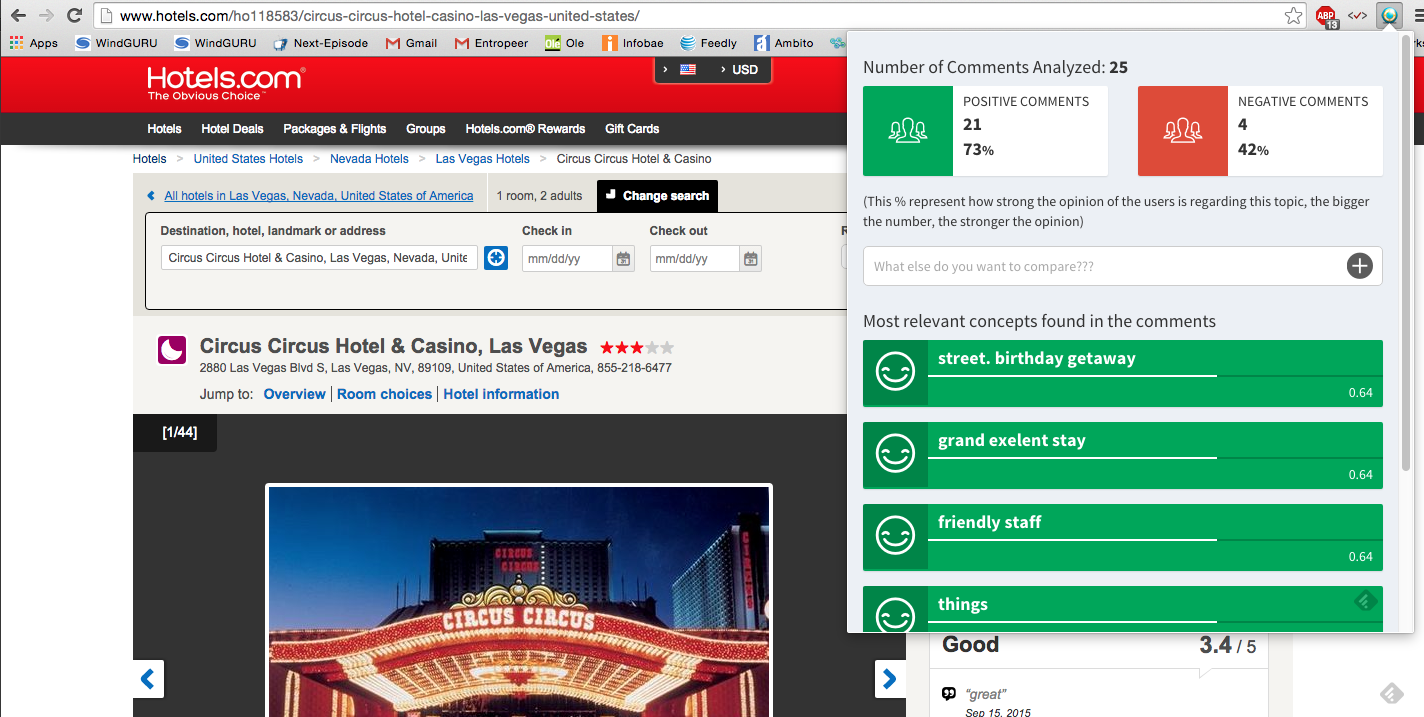Screen dimensions: 1424x717
Task: Click the red negative comments icon
Action: (1183, 131)
